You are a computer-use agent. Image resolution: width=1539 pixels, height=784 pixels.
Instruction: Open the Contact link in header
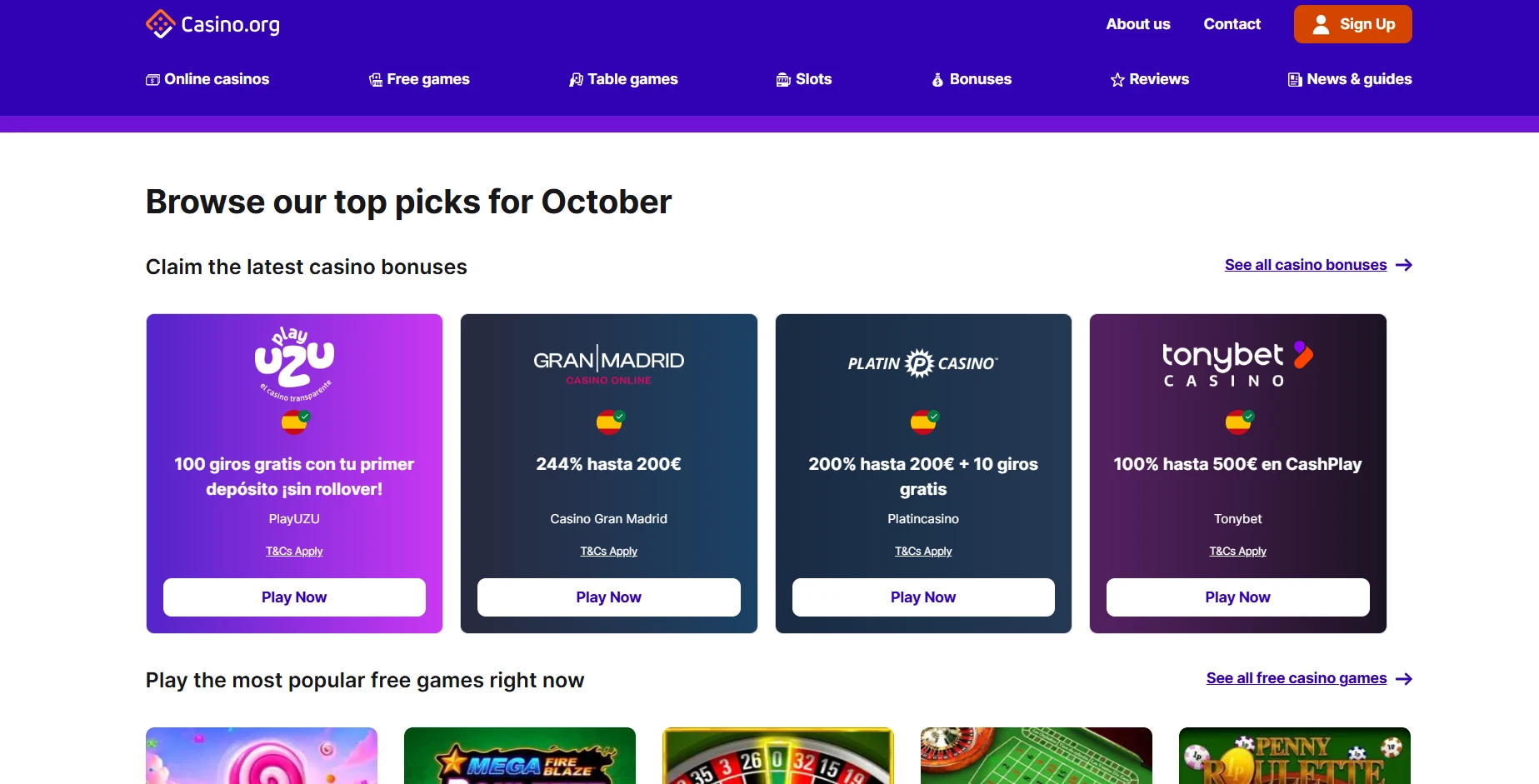pos(1232,24)
